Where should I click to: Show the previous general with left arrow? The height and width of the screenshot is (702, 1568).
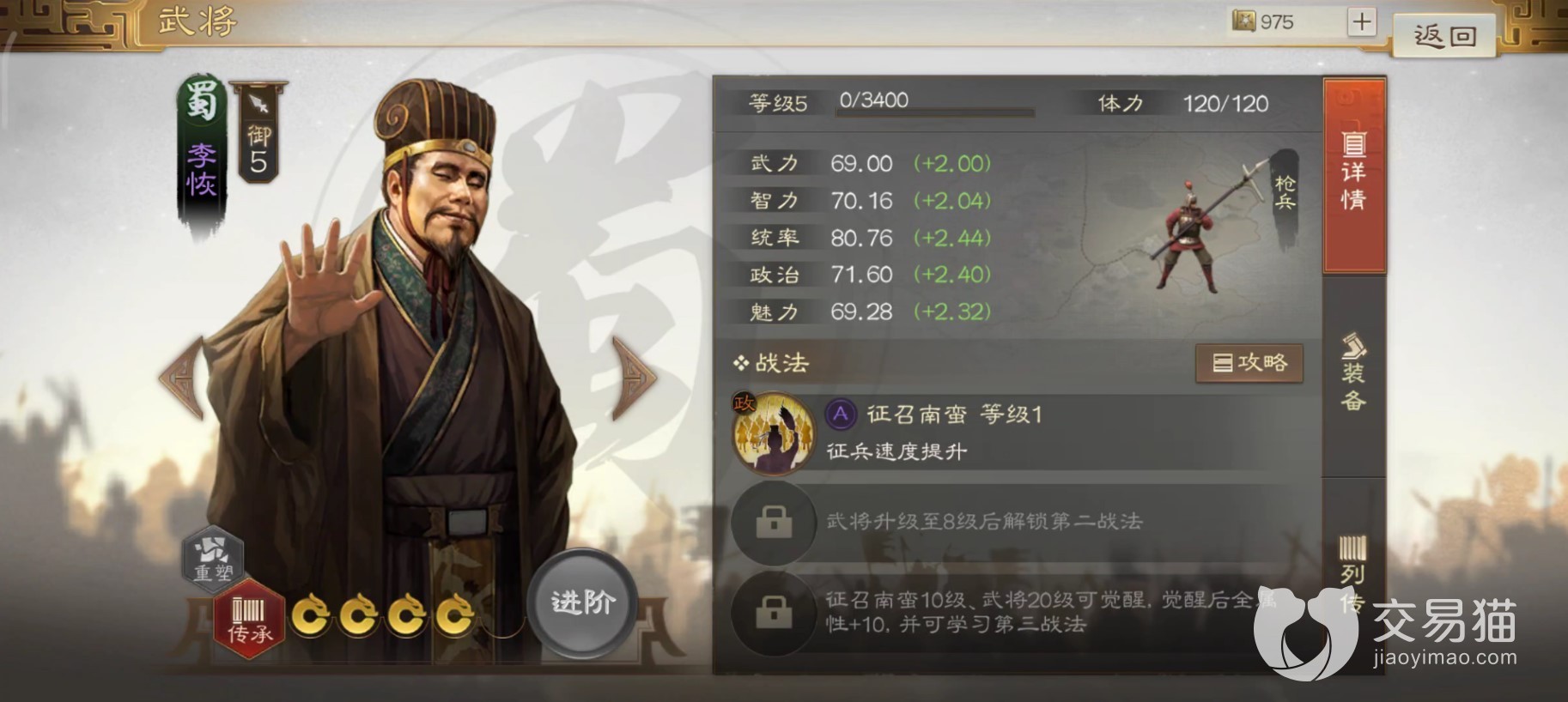(x=184, y=377)
